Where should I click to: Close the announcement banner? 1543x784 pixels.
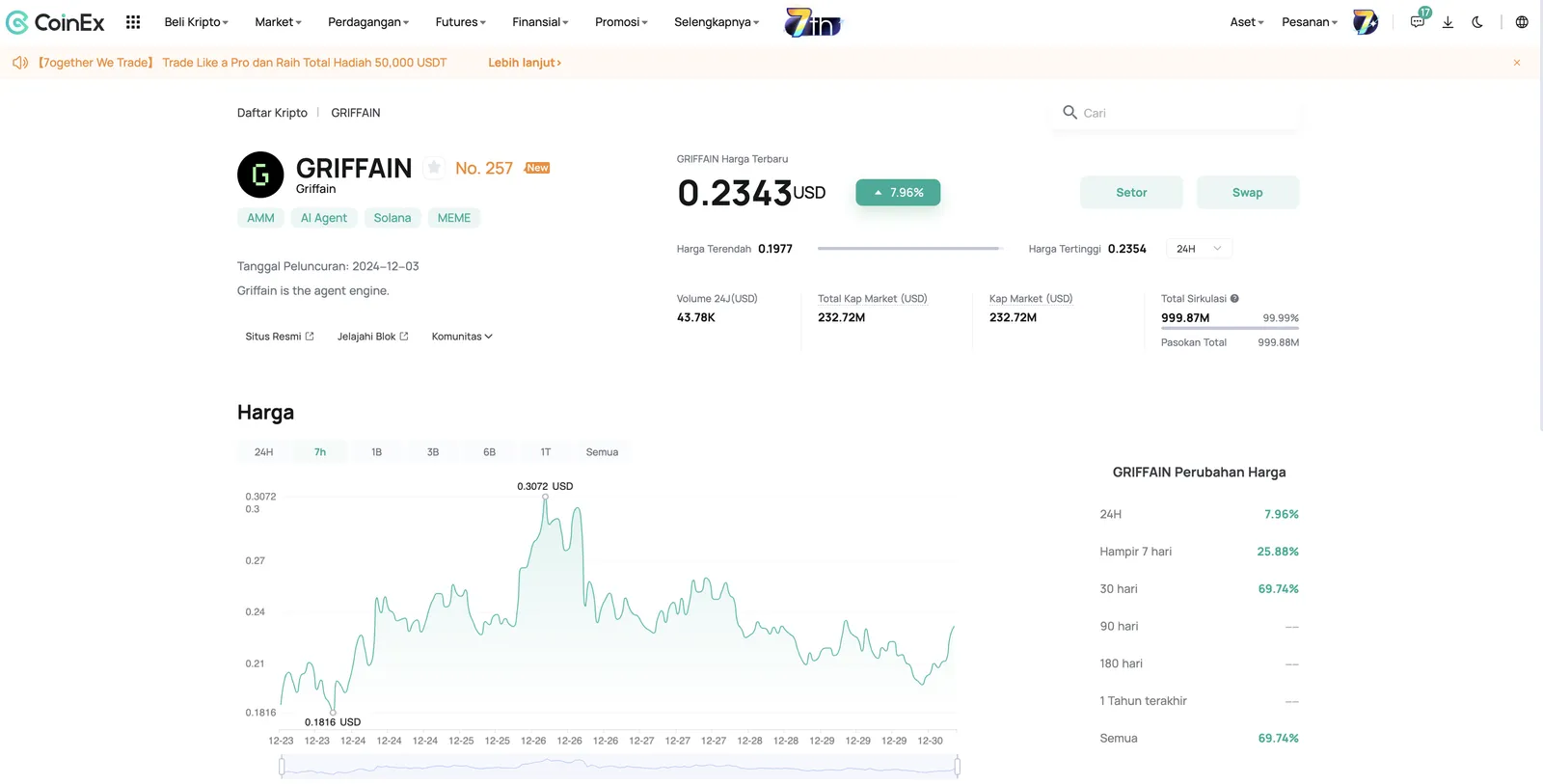pyautogui.click(x=1517, y=63)
